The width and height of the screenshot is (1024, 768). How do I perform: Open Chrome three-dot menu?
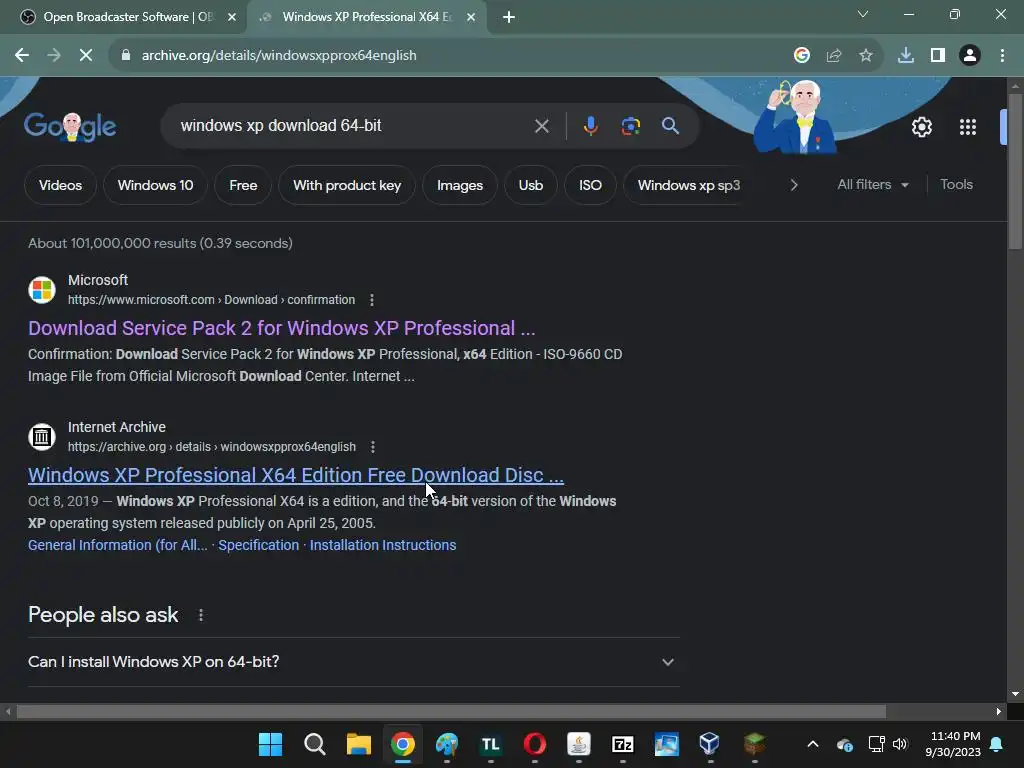point(1002,56)
